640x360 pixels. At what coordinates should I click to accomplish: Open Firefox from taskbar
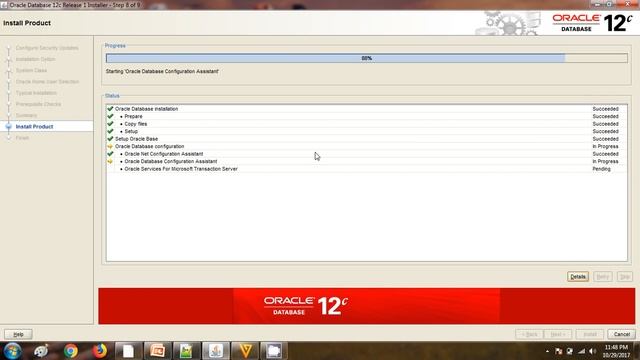click(x=100, y=351)
